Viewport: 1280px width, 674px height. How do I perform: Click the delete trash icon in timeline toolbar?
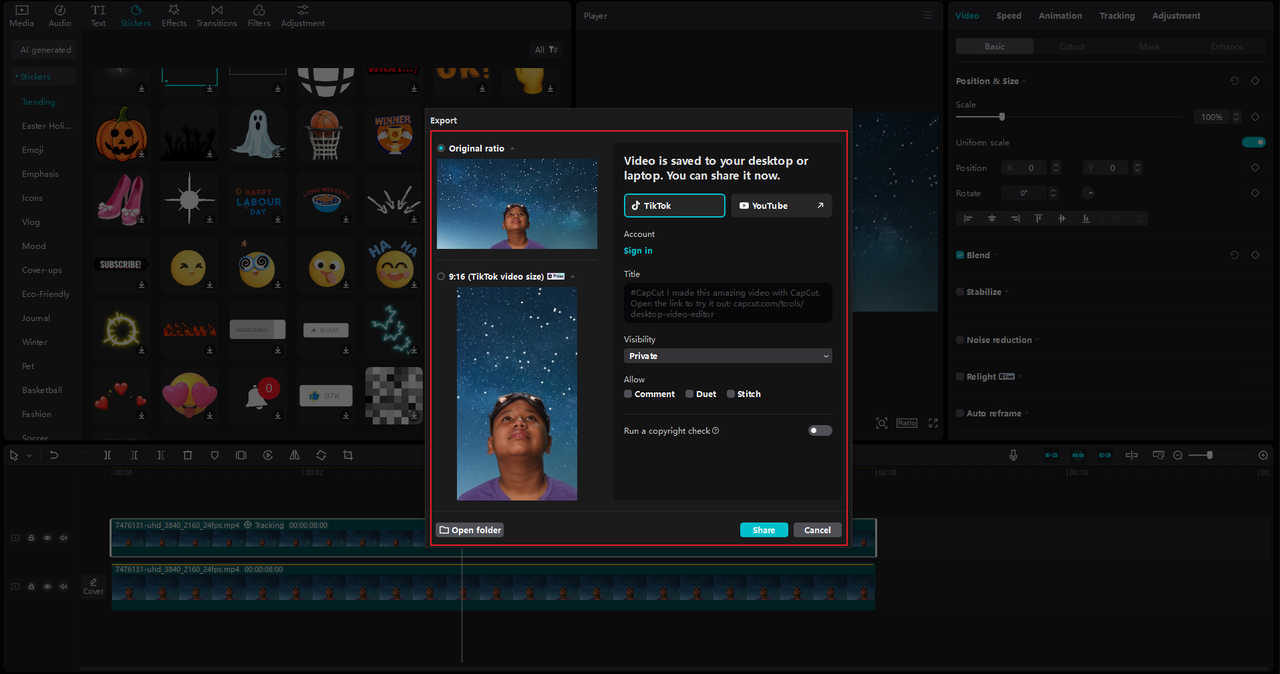(x=187, y=455)
